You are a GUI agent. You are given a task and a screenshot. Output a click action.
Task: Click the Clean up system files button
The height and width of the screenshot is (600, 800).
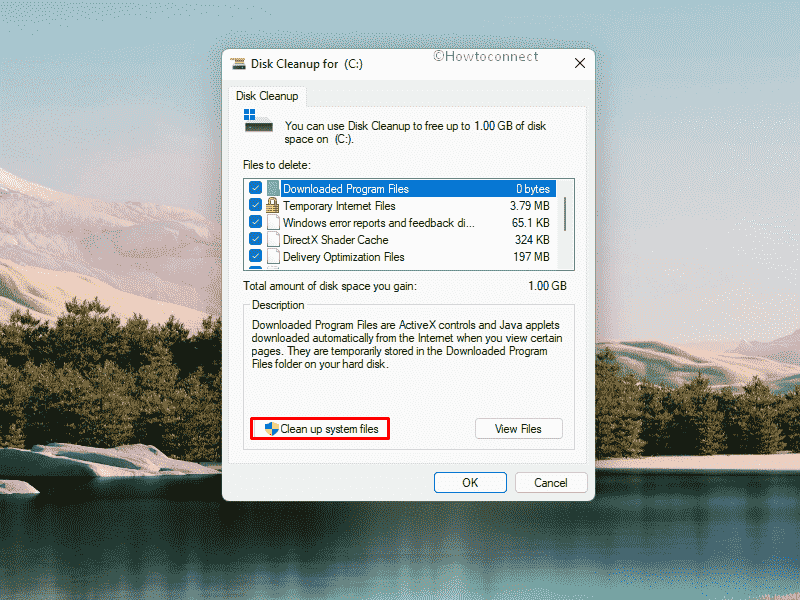(x=320, y=429)
